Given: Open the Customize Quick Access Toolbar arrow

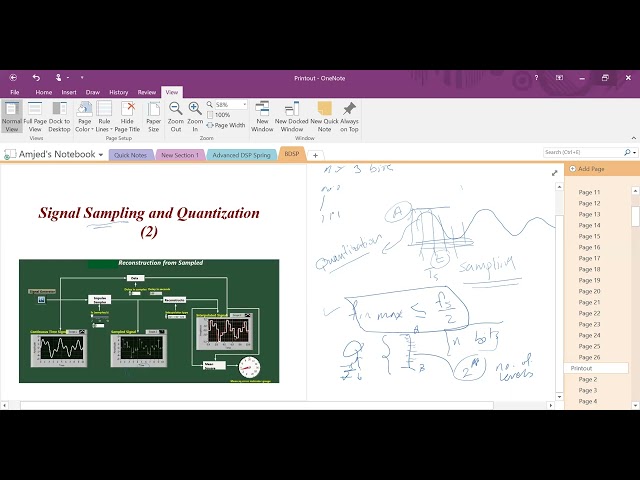Looking at the screenshot, I should [82, 78].
